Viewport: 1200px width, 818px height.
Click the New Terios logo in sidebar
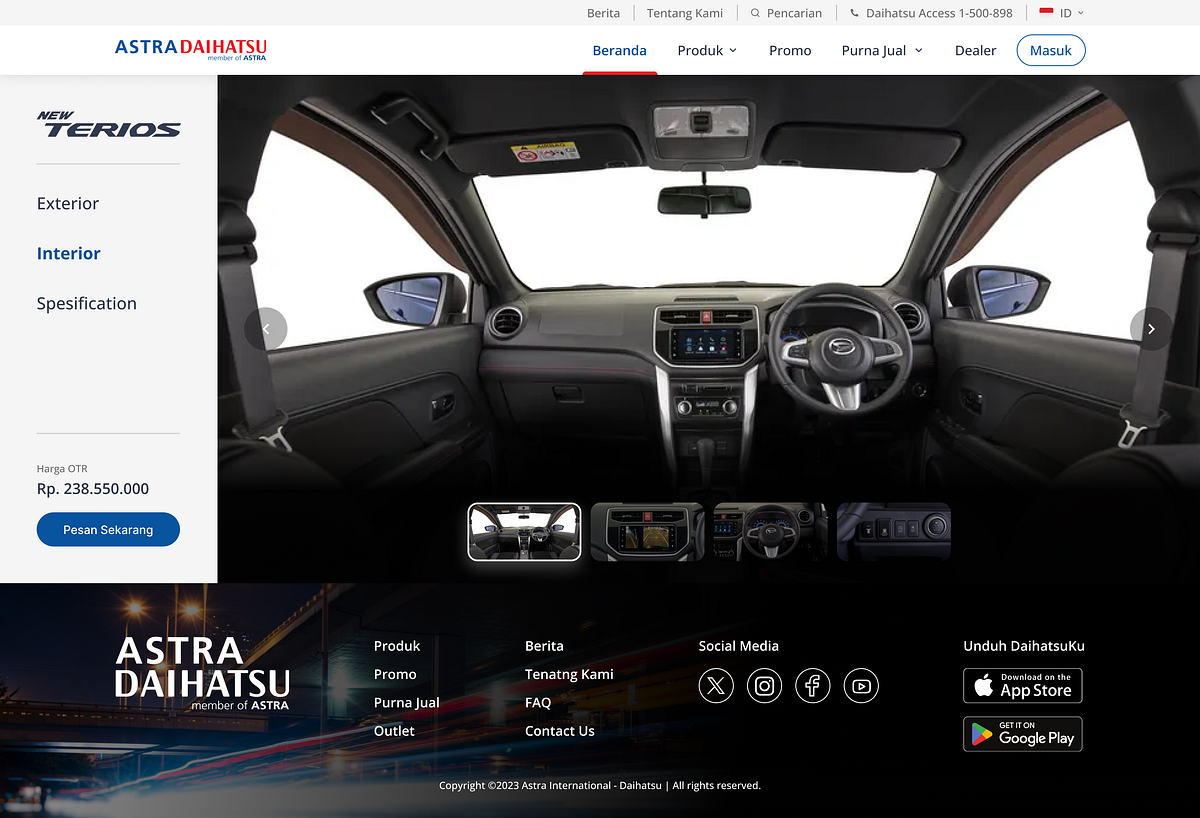pos(109,124)
